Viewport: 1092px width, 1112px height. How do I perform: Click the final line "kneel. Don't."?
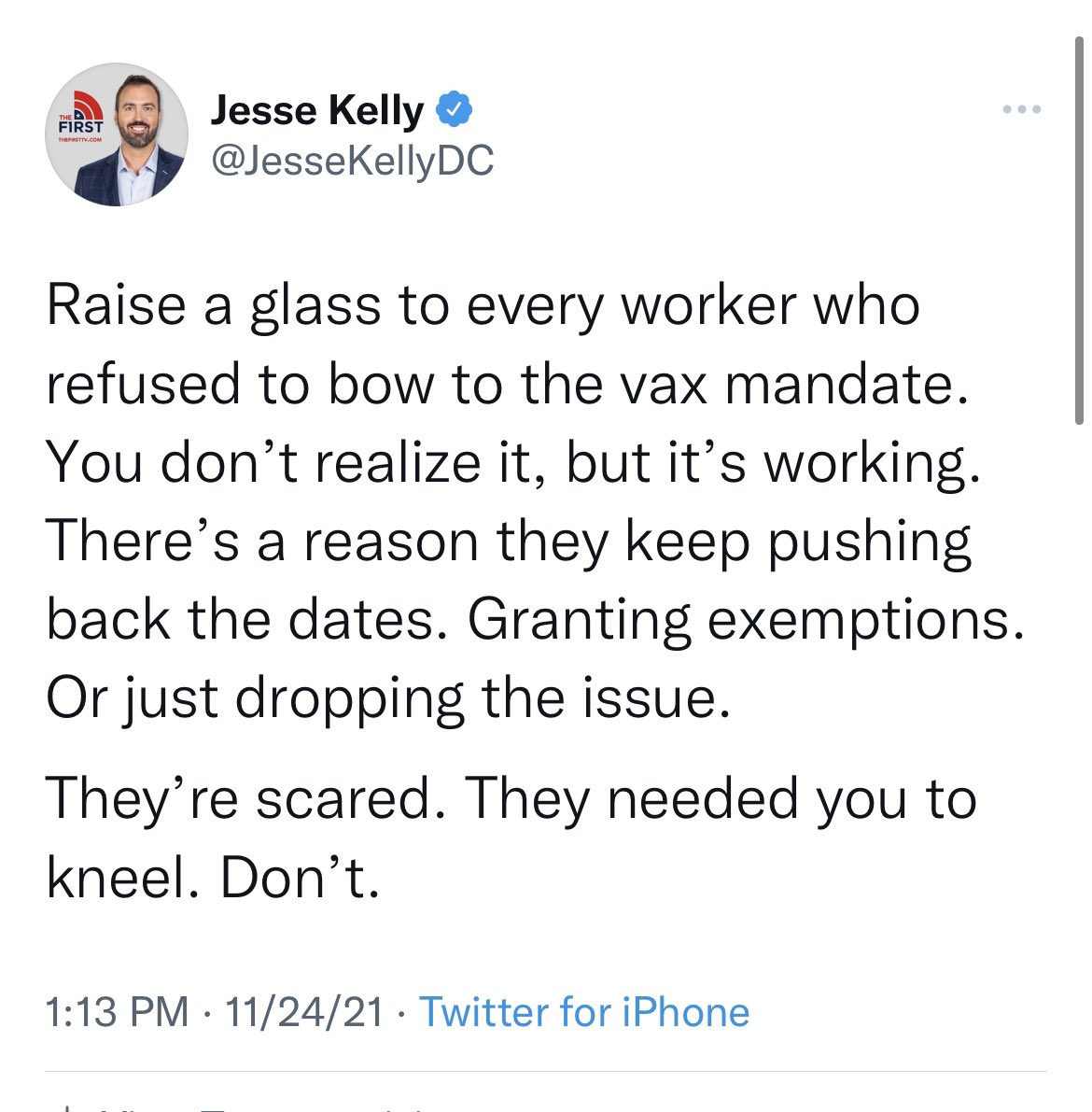click(213, 878)
